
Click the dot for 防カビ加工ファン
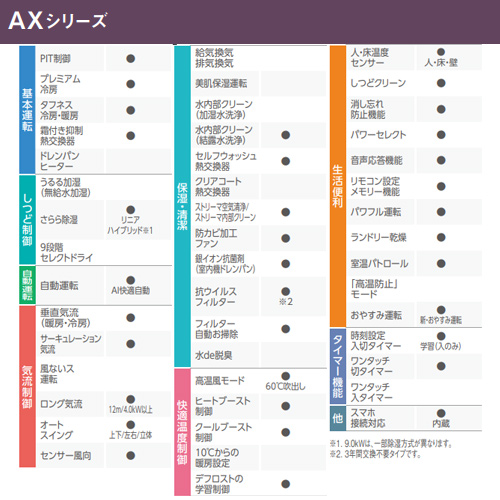click(286, 238)
